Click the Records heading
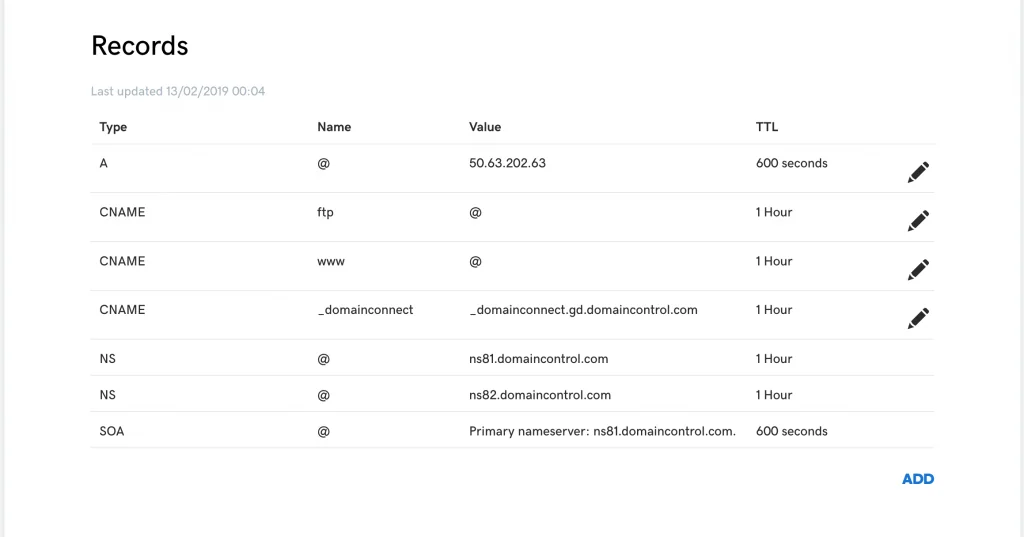This screenshot has width=1024, height=537. (x=140, y=46)
